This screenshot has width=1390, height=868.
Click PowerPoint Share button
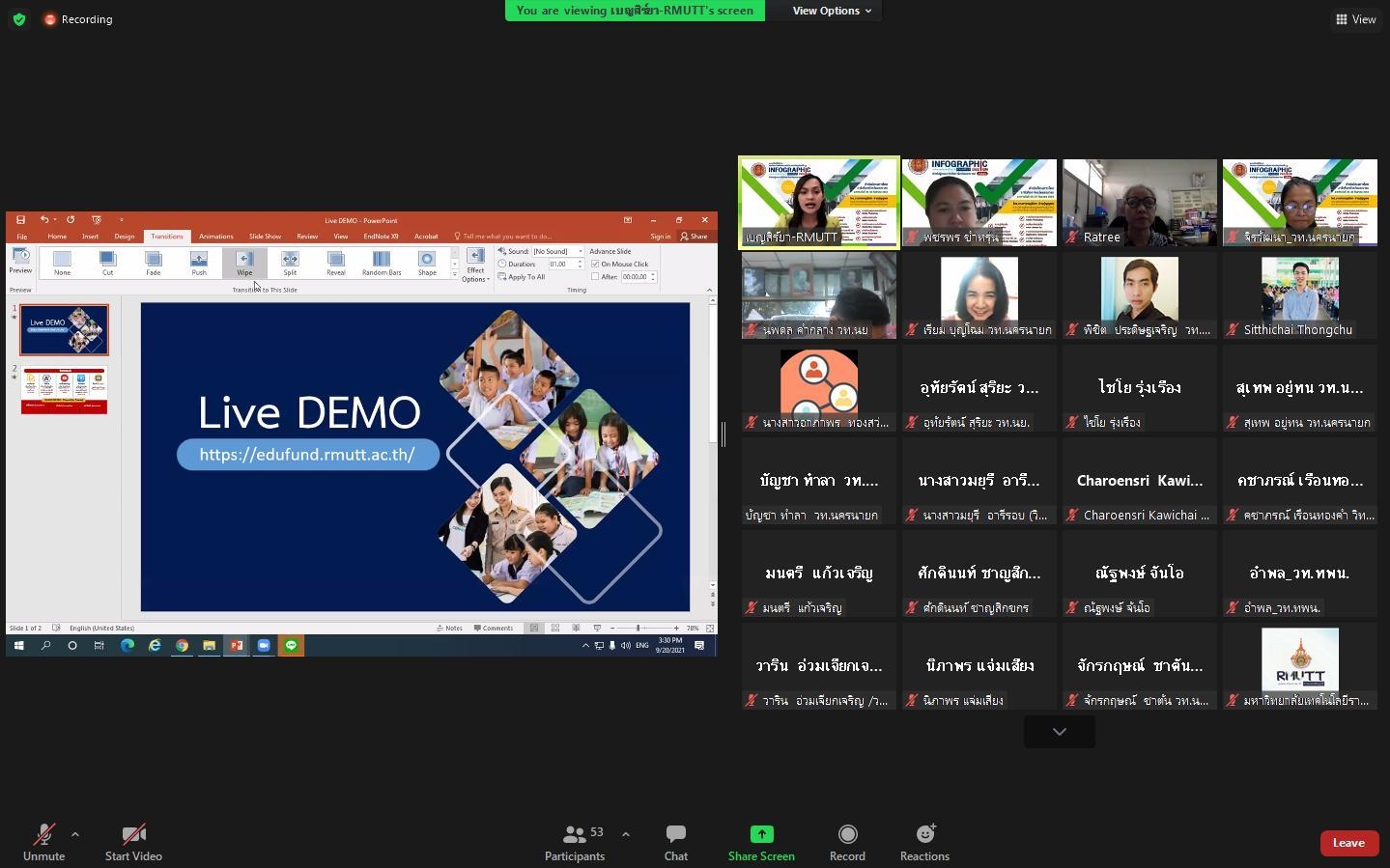point(695,237)
